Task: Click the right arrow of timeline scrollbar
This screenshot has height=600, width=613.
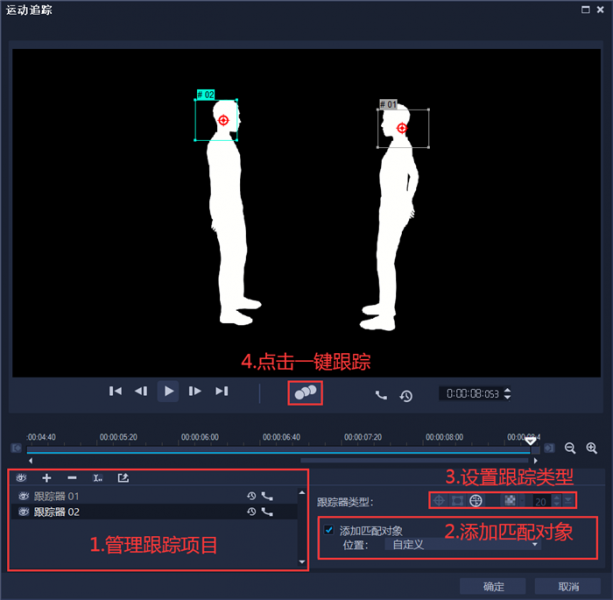Action: (535, 461)
